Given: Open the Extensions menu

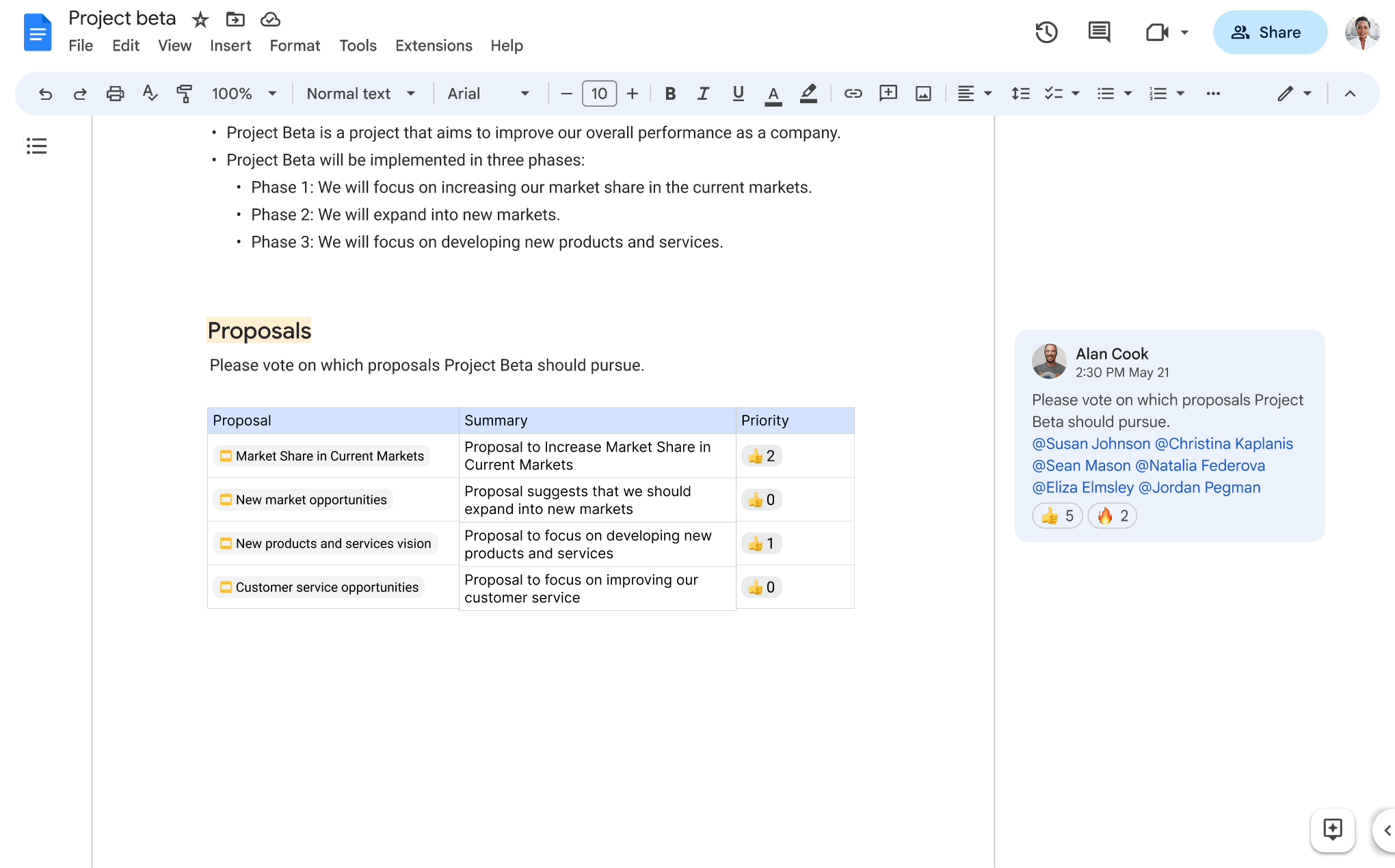Looking at the screenshot, I should click(433, 45).
